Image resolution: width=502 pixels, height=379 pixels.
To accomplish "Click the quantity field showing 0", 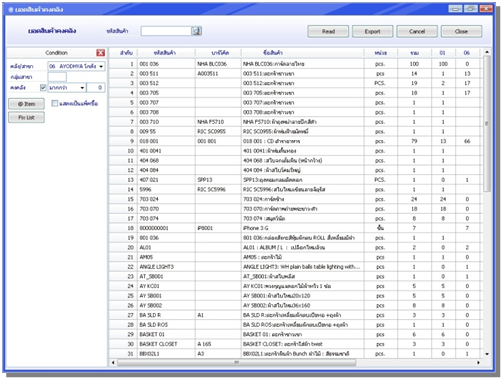I will coord(96,88).
